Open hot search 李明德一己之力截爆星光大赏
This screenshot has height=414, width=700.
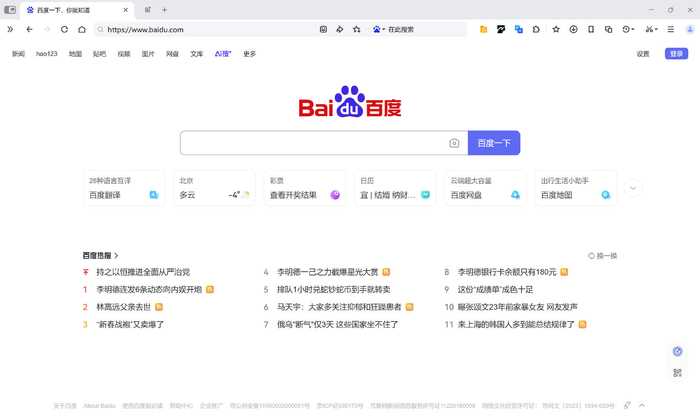(328, 272)
